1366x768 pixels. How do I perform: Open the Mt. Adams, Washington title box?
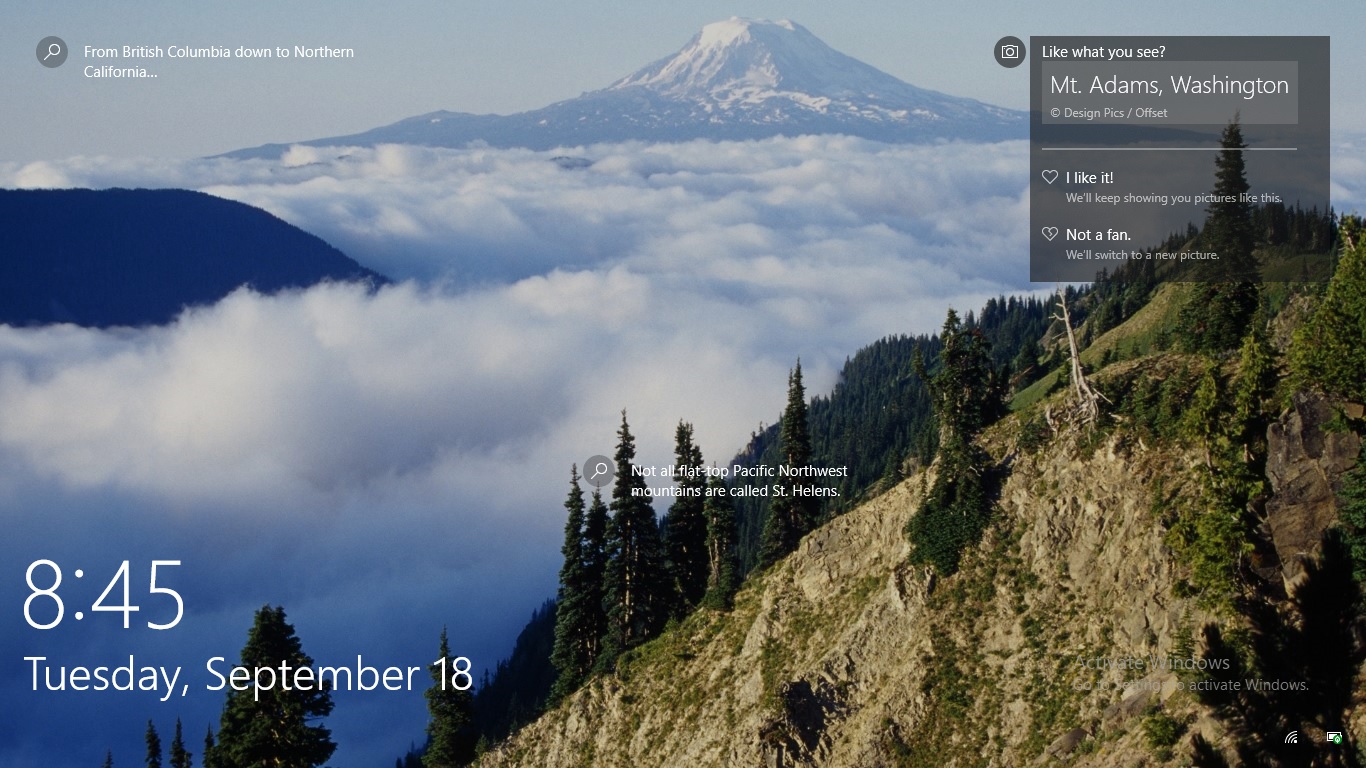[x=1170, y=93]
